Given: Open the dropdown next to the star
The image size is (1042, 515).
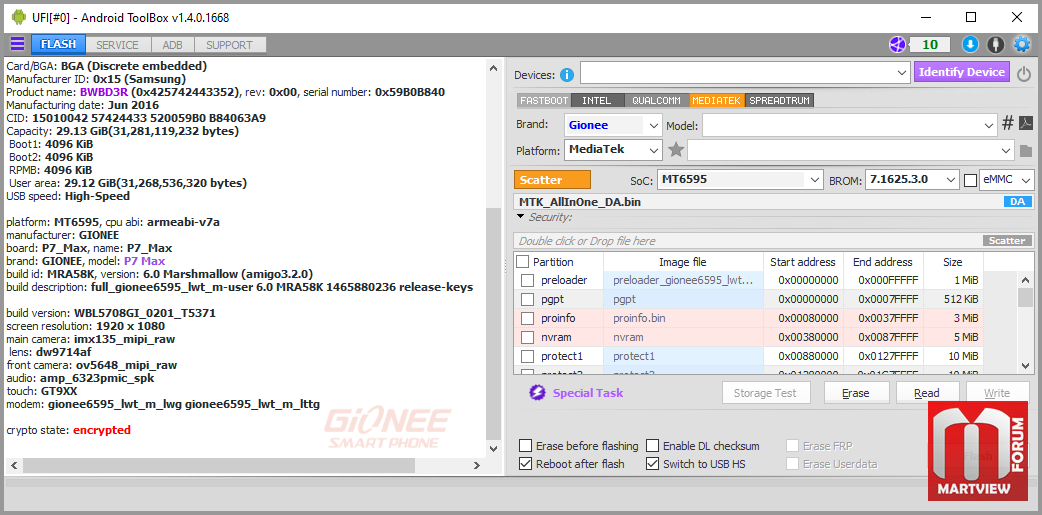Looking at the screenshot, I should coord(851,150).
